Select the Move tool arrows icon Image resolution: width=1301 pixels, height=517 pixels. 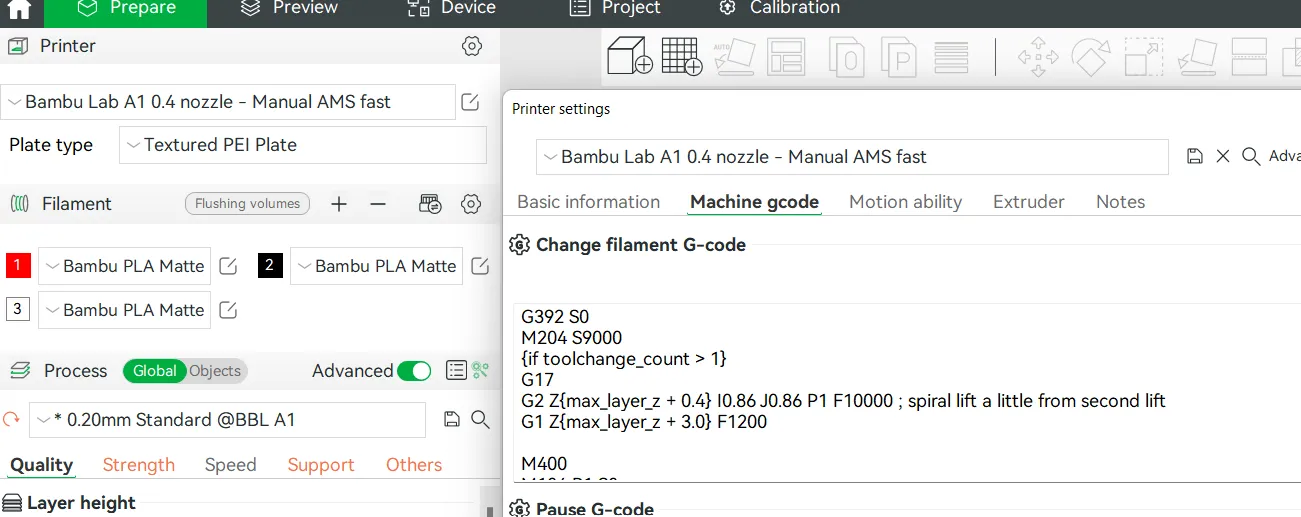click(1038, 57)
